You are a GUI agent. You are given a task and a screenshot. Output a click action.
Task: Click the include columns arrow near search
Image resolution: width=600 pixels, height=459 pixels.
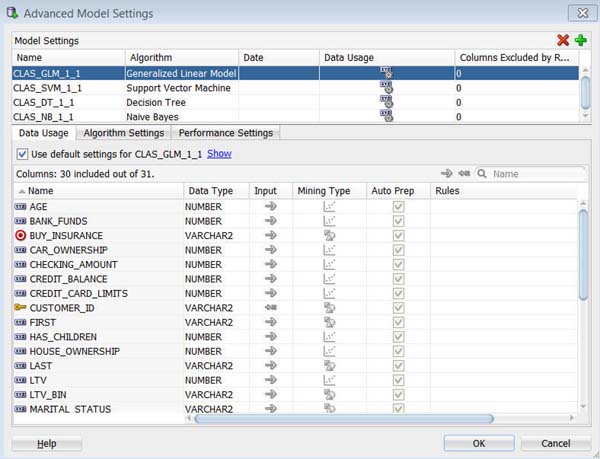[446, 174]
